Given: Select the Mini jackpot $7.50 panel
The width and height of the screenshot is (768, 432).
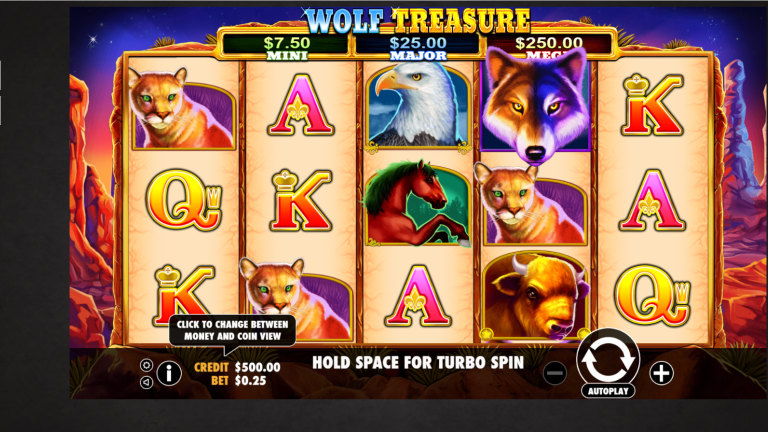Looking at the screenshot, I should (x=287, y=47).
